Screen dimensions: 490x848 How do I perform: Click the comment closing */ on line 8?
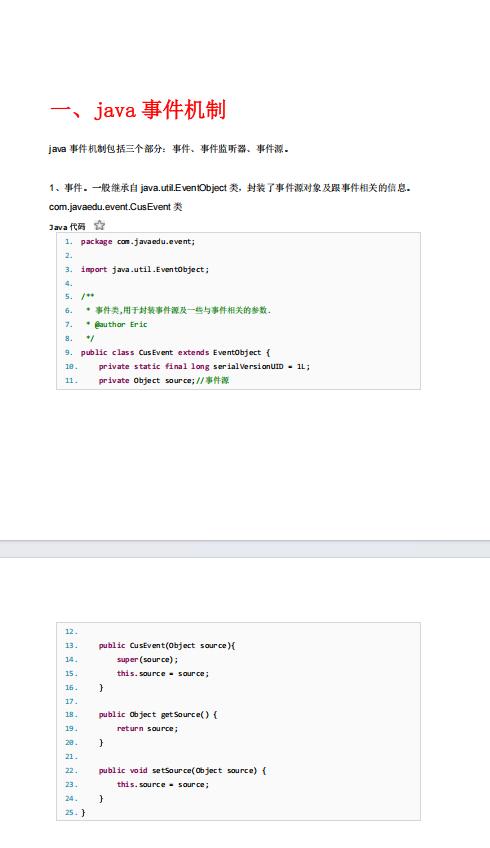90,339
